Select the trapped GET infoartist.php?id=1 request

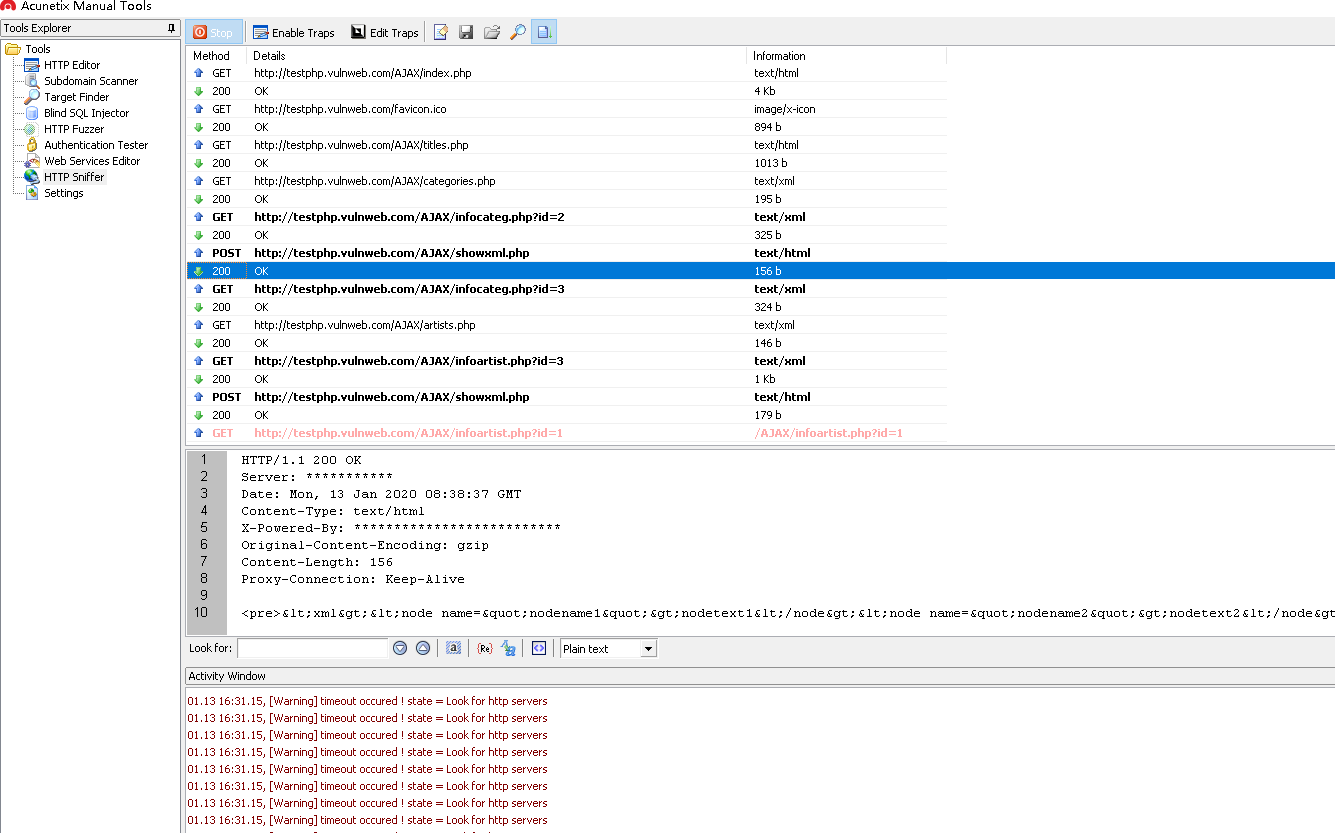tap(567, 433)
